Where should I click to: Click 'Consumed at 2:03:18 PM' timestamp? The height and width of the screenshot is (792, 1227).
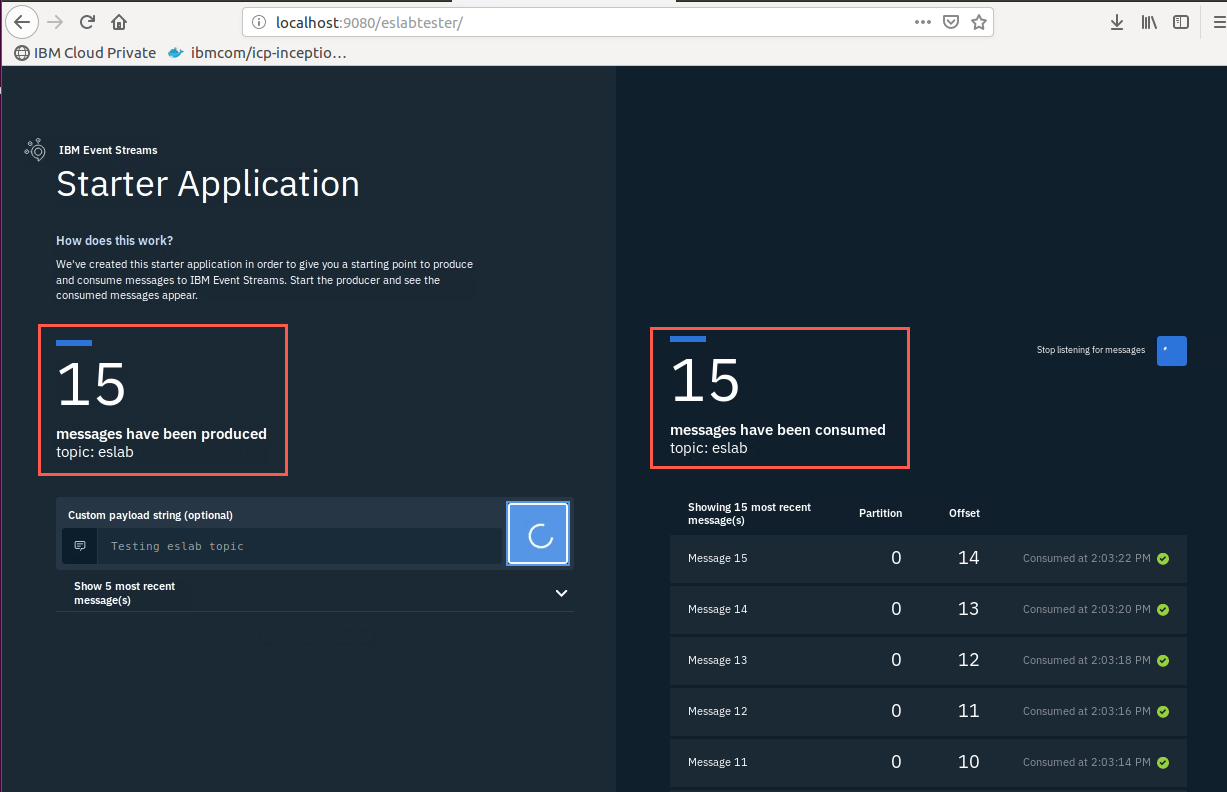[1087, 660]
